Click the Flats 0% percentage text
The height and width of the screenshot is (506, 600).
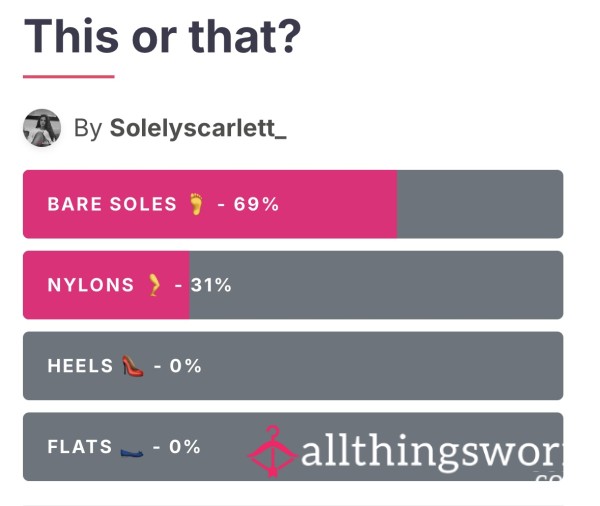(185, 447)
